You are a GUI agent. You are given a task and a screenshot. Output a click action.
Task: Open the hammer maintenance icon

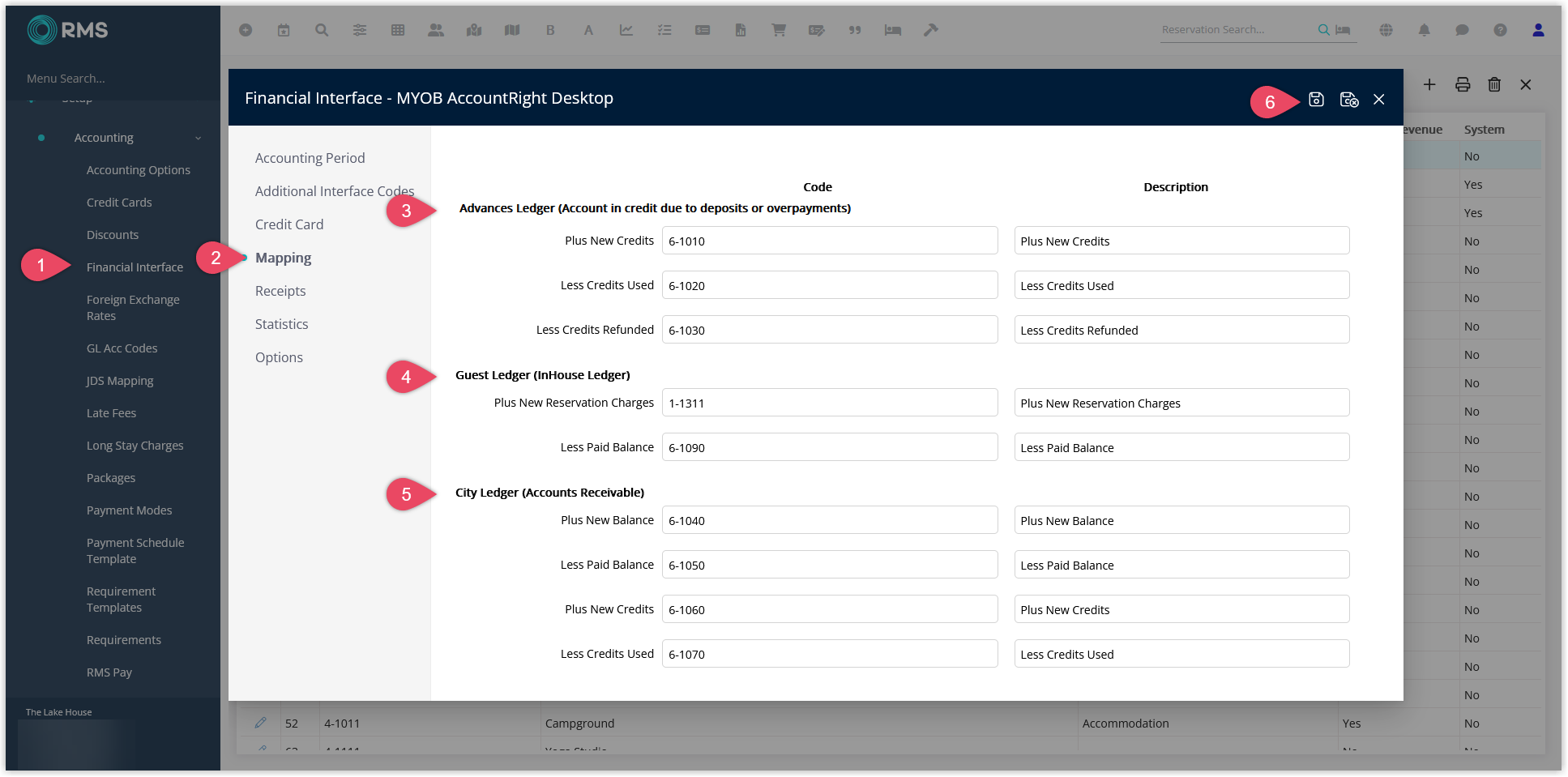pyautogui.click(x=931, y=30)
